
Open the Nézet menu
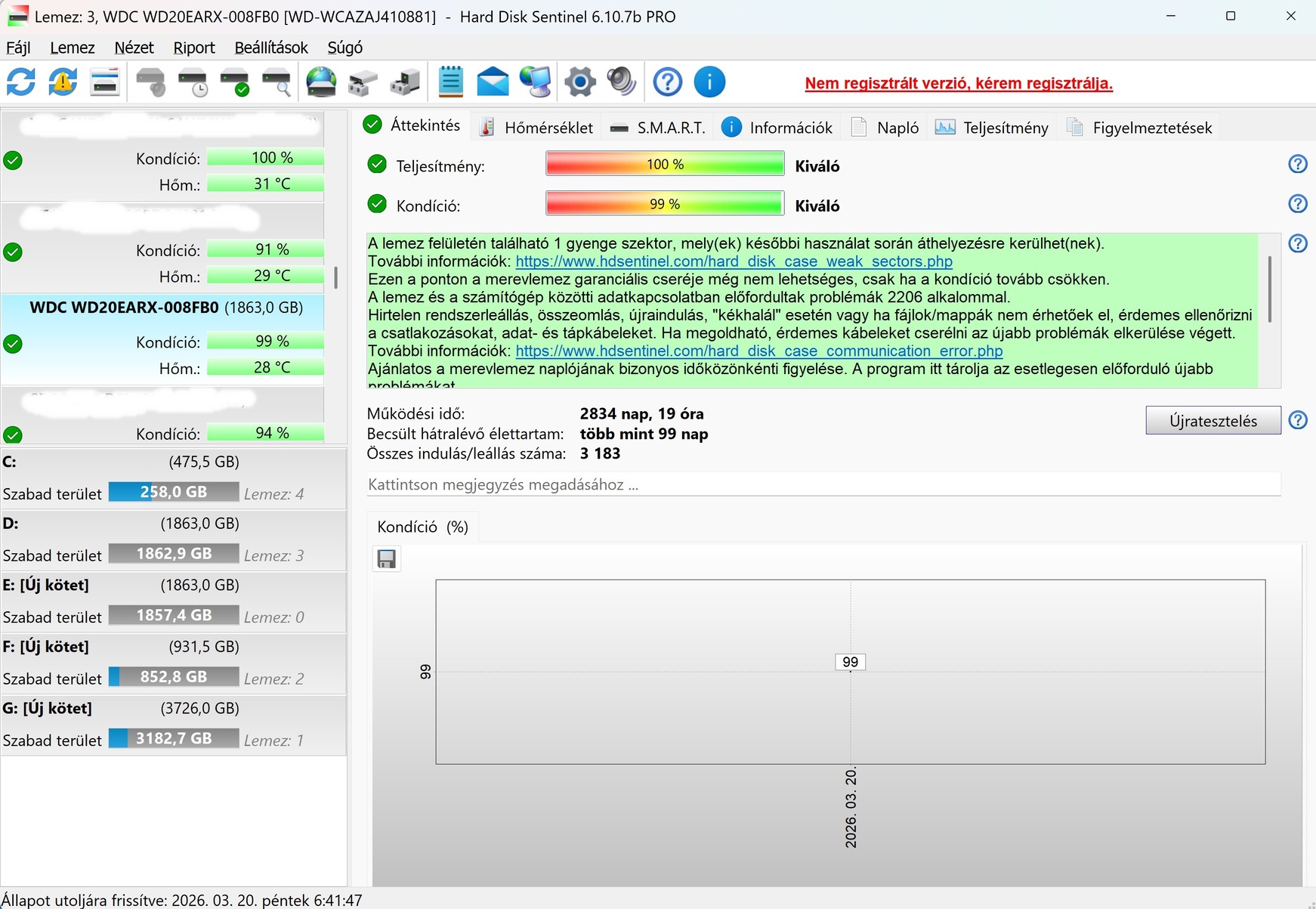tap(134, 48)
